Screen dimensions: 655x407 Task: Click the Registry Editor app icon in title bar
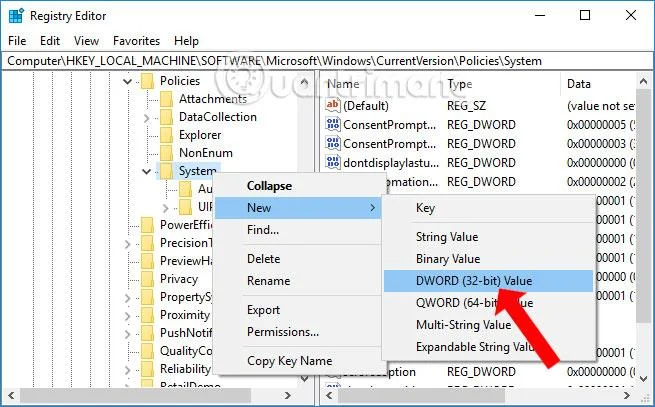point(16,16)
